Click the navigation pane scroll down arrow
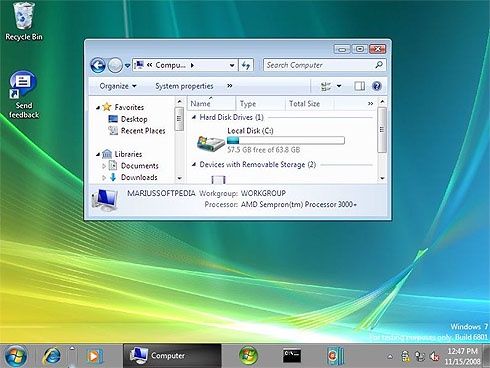490x368 pixels. click(x=180, y=178)
